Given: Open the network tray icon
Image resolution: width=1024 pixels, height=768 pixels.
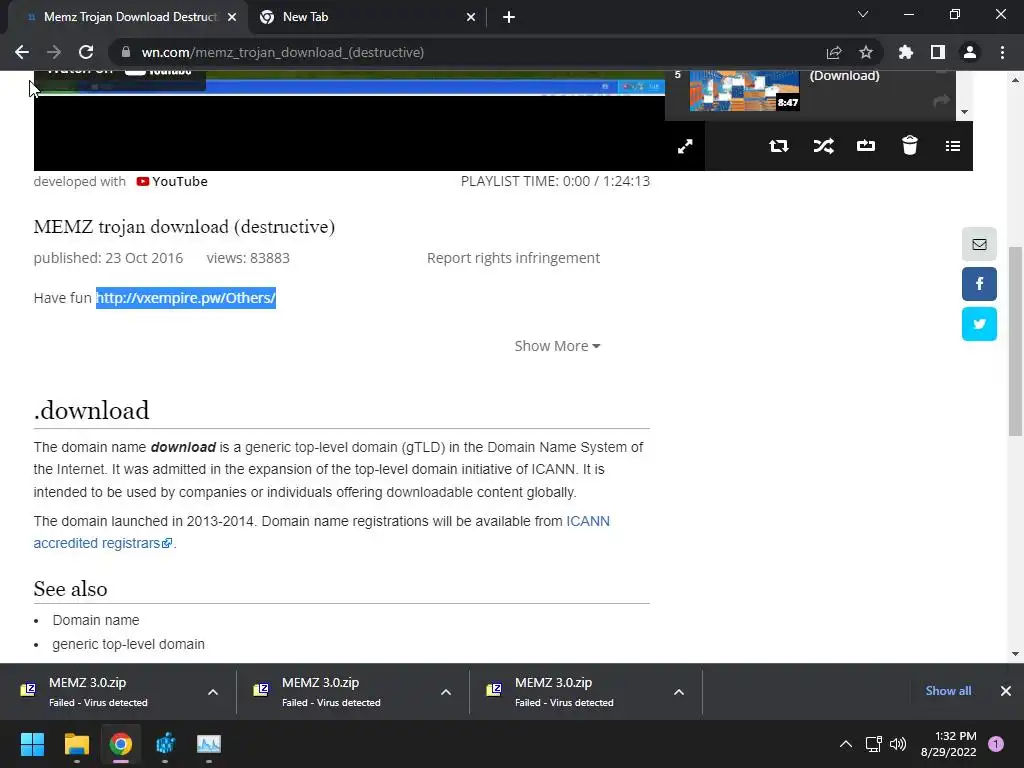Looking at the screenshot, I should tap(873, 744).
